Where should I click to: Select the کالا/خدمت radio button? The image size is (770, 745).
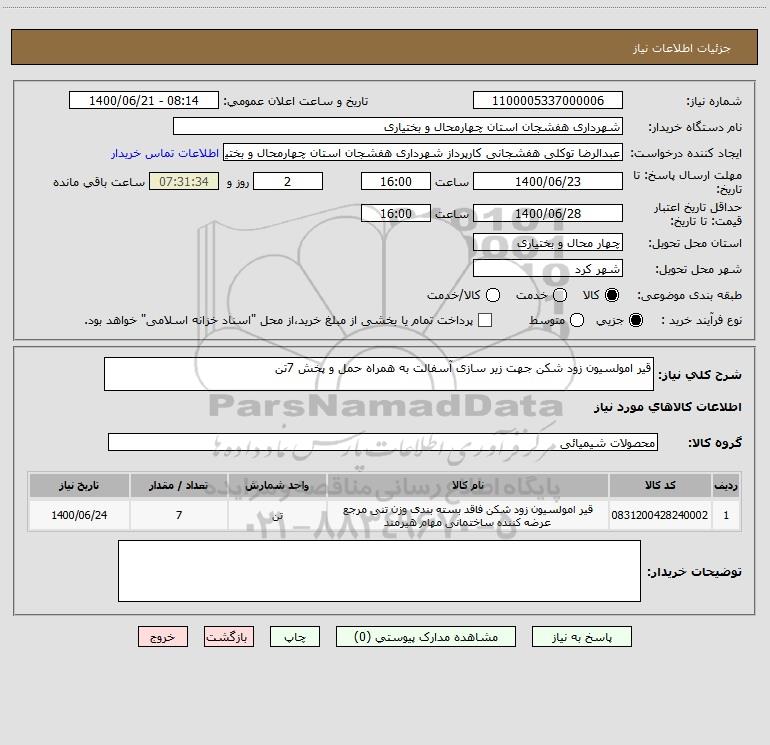click(x=493, y=295)
